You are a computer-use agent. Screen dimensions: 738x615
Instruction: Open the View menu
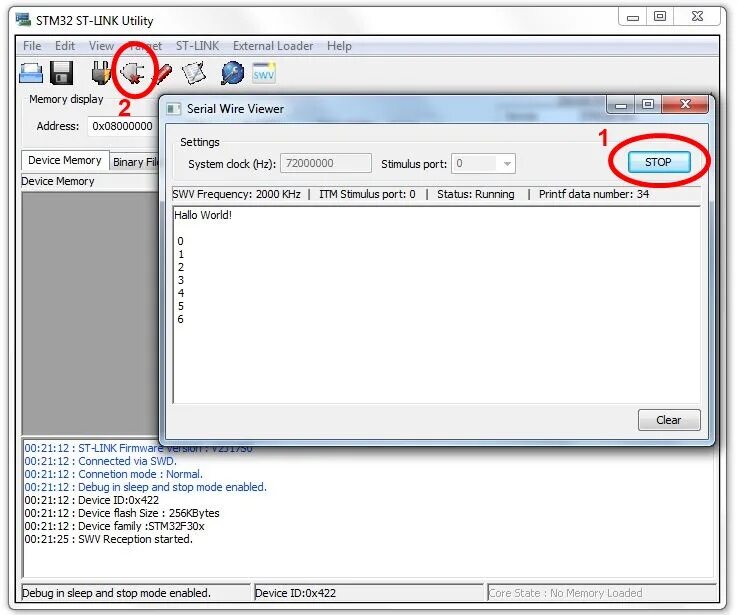click(101, 46)
